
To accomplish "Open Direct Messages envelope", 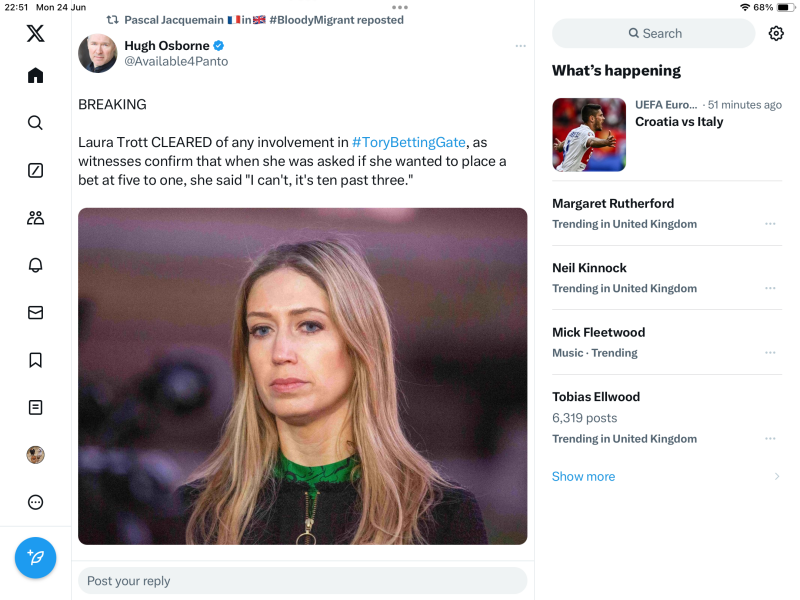I will [x=35, y=312].
